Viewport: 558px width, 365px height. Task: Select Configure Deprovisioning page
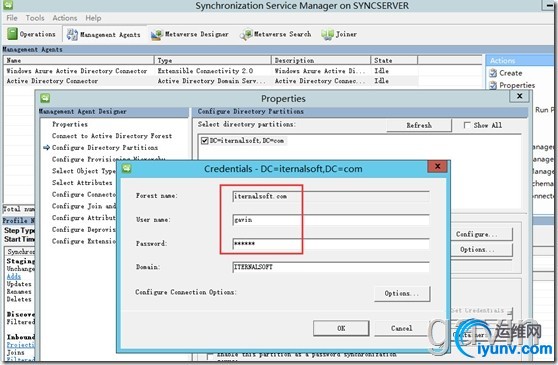point(84,229)
